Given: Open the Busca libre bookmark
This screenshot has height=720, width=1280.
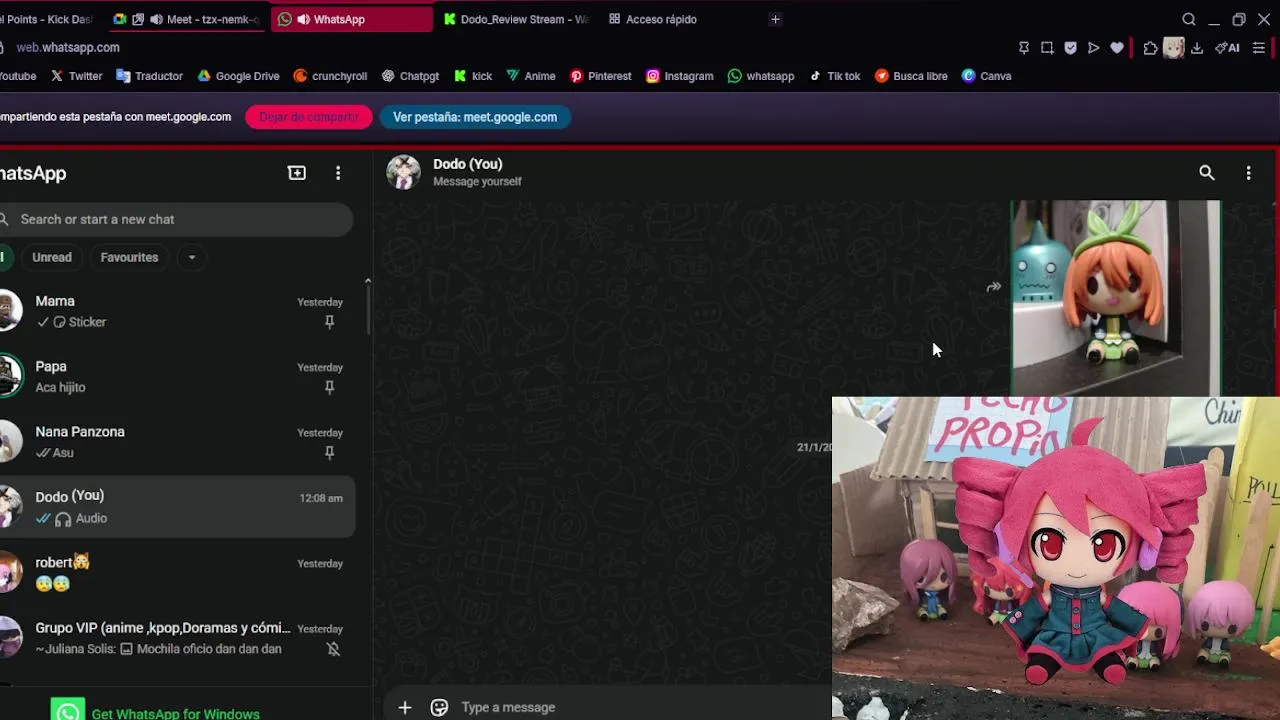Looking at the screenshot, I should (x=911, y=76).
